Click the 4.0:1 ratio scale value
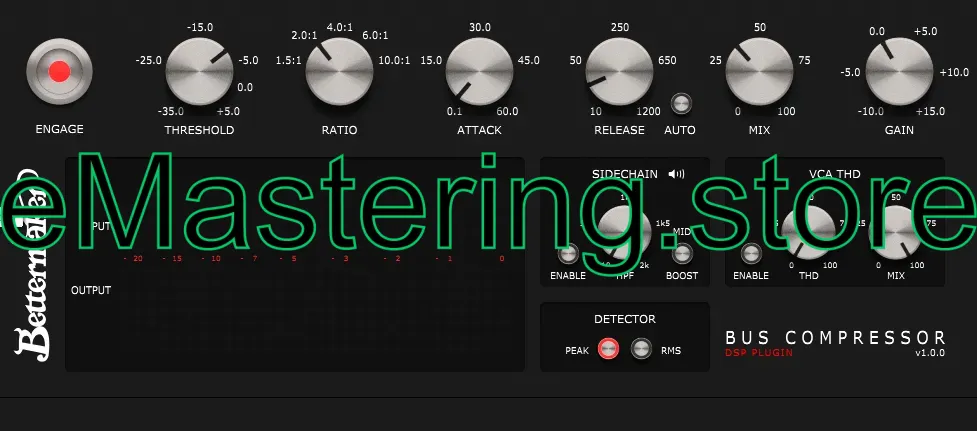 [x=340, y=27]
